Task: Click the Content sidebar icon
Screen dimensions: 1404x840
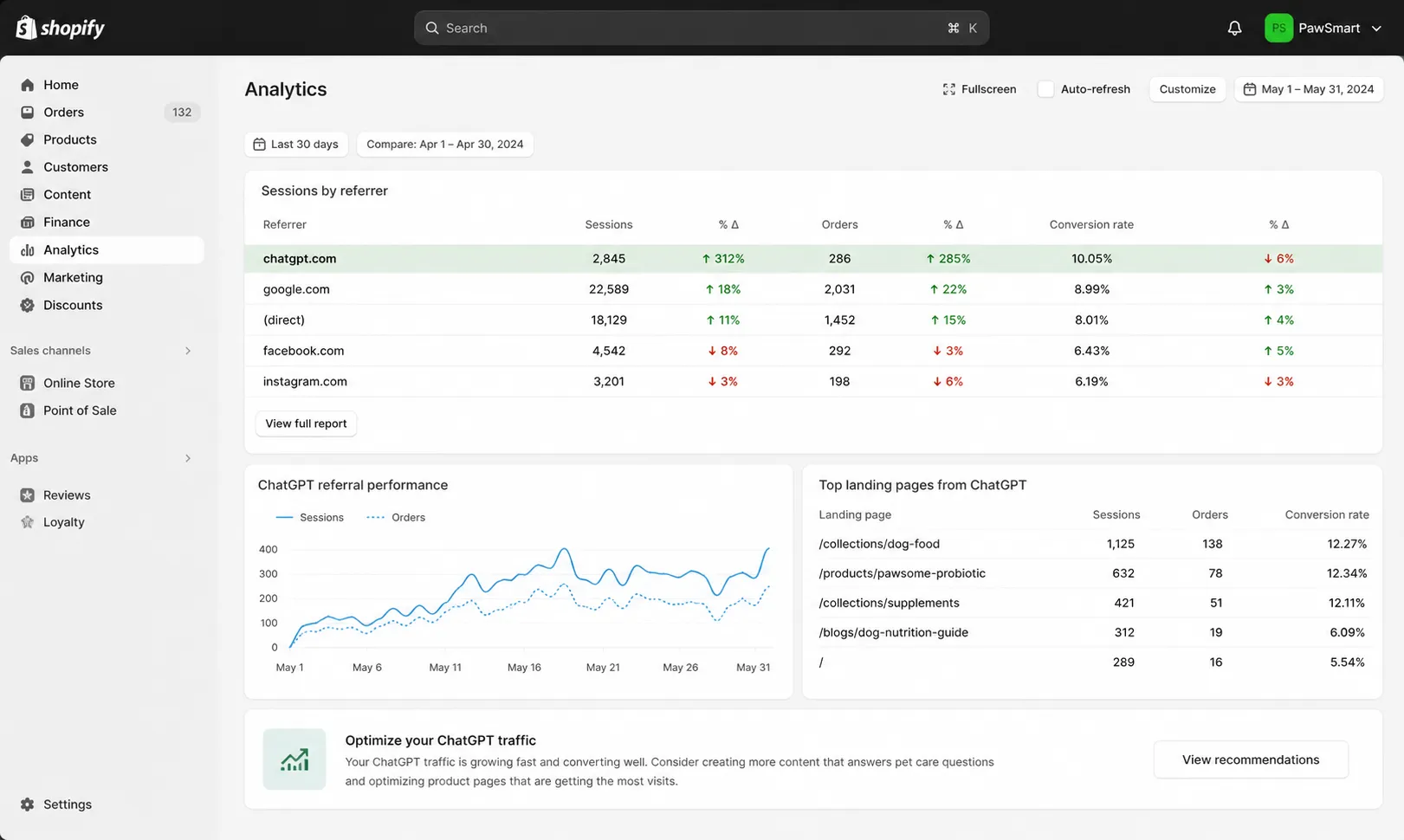Action: (x=28, y=195)
